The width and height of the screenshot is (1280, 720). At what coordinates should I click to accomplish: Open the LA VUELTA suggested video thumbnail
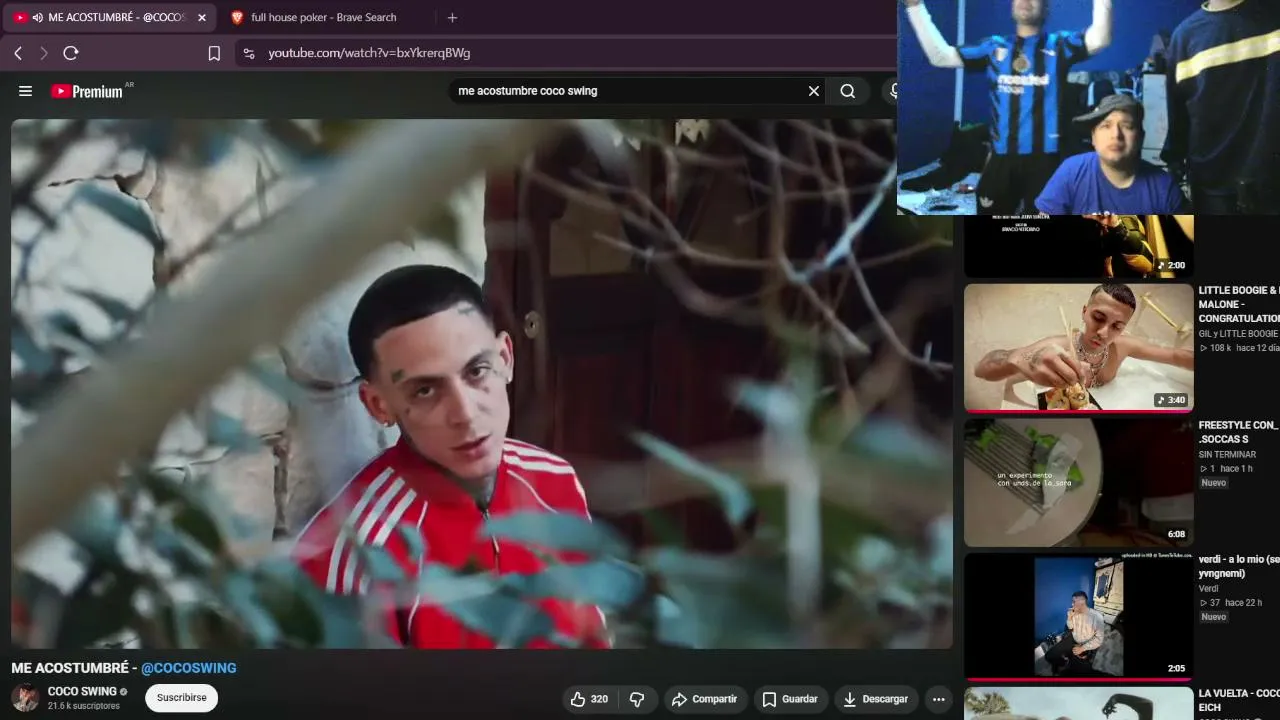(1079, 704)
